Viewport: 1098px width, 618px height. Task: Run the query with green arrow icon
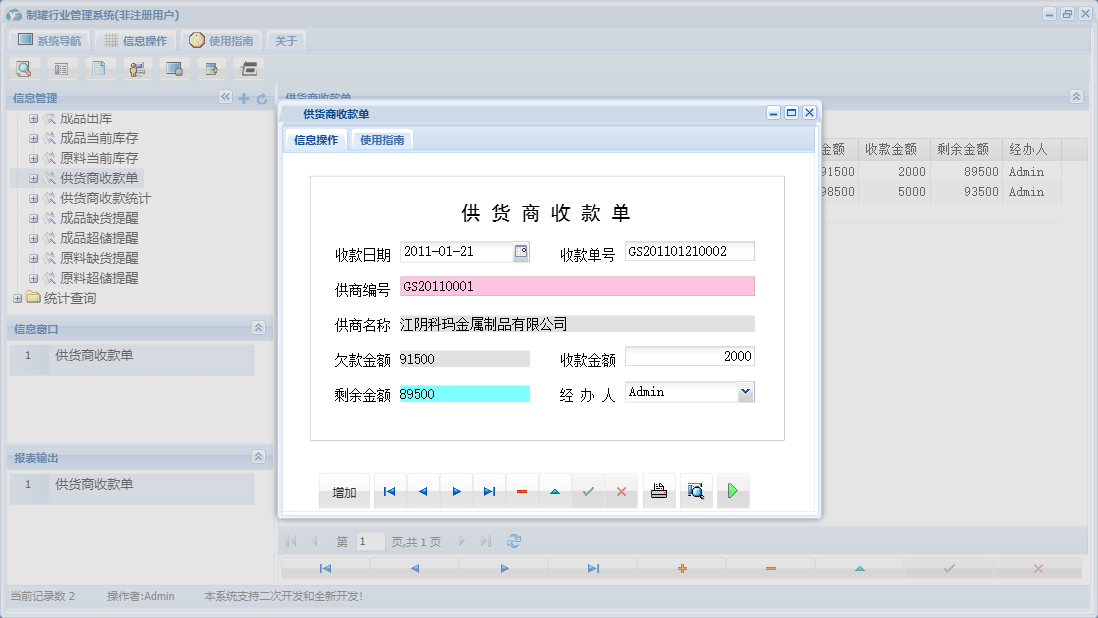coord(732,491)
